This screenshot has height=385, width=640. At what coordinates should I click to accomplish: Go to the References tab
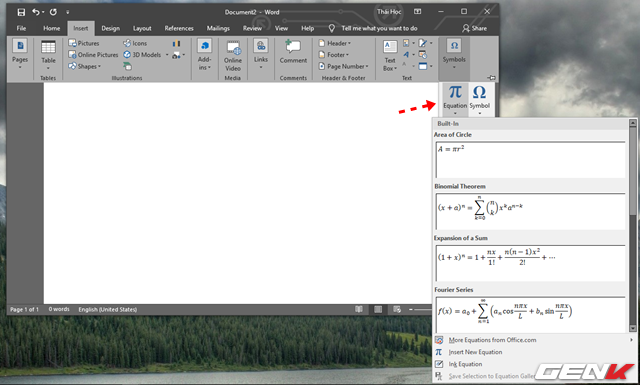179,28
